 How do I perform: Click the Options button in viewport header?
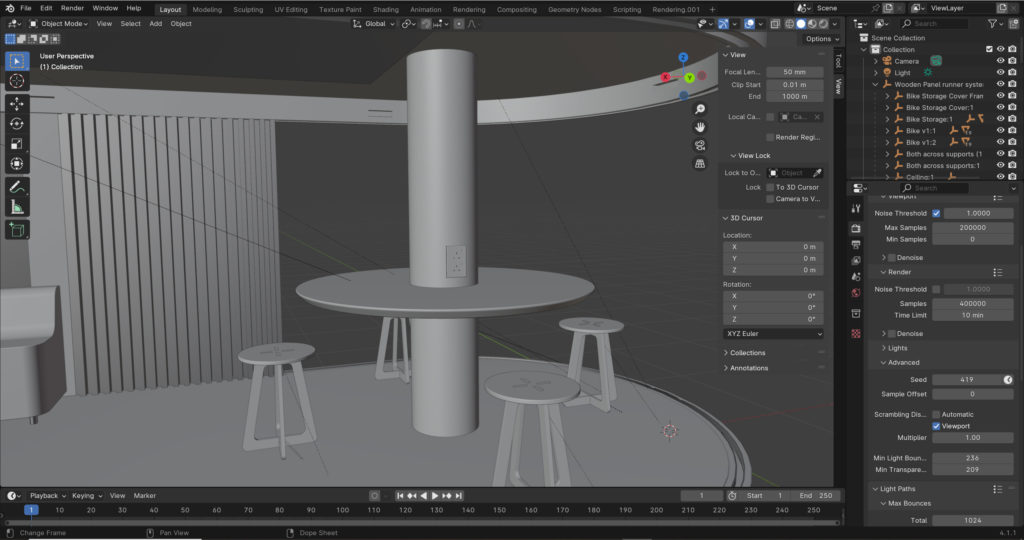pos(820,39)
